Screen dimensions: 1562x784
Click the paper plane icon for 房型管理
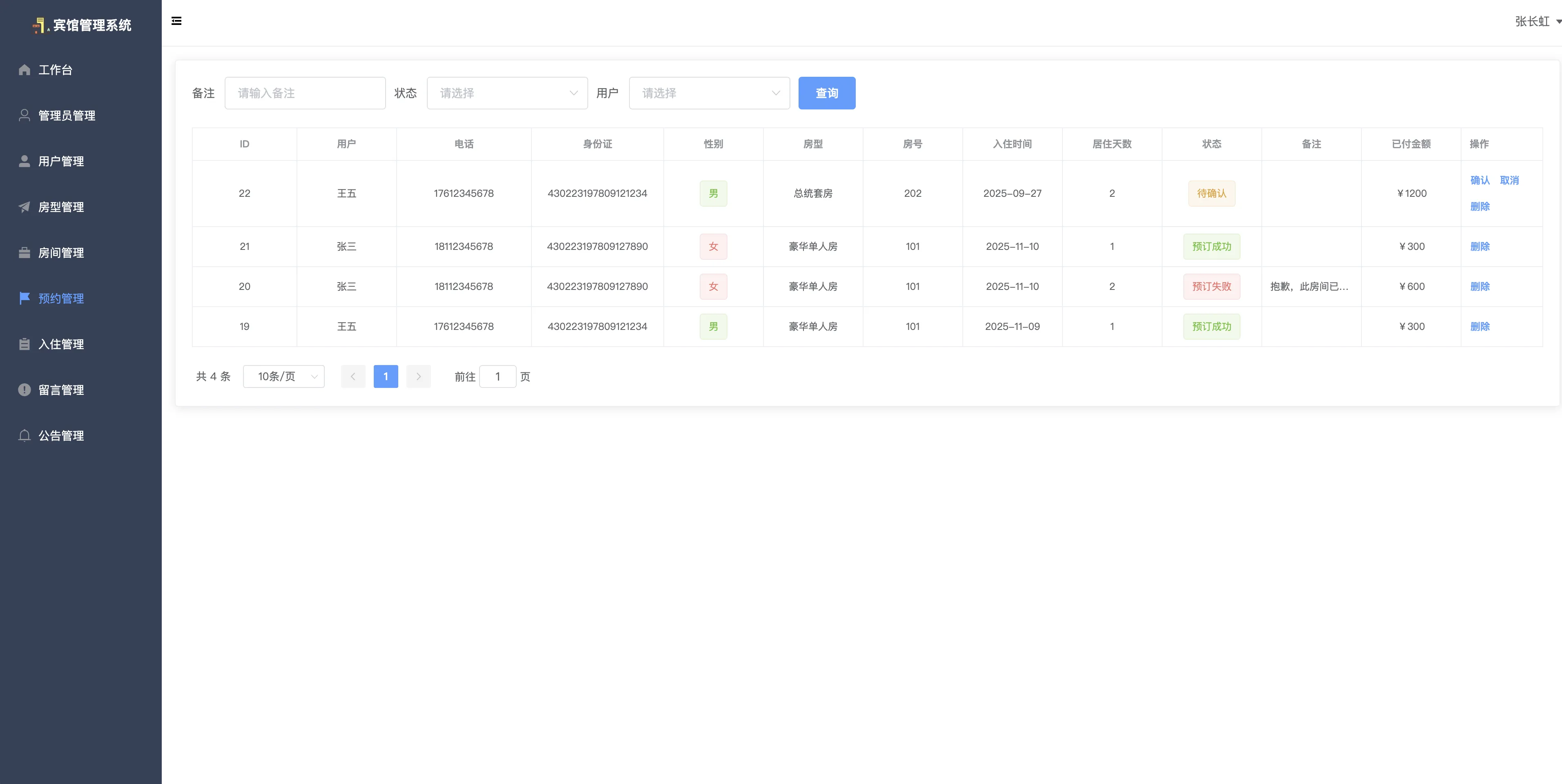24,207
